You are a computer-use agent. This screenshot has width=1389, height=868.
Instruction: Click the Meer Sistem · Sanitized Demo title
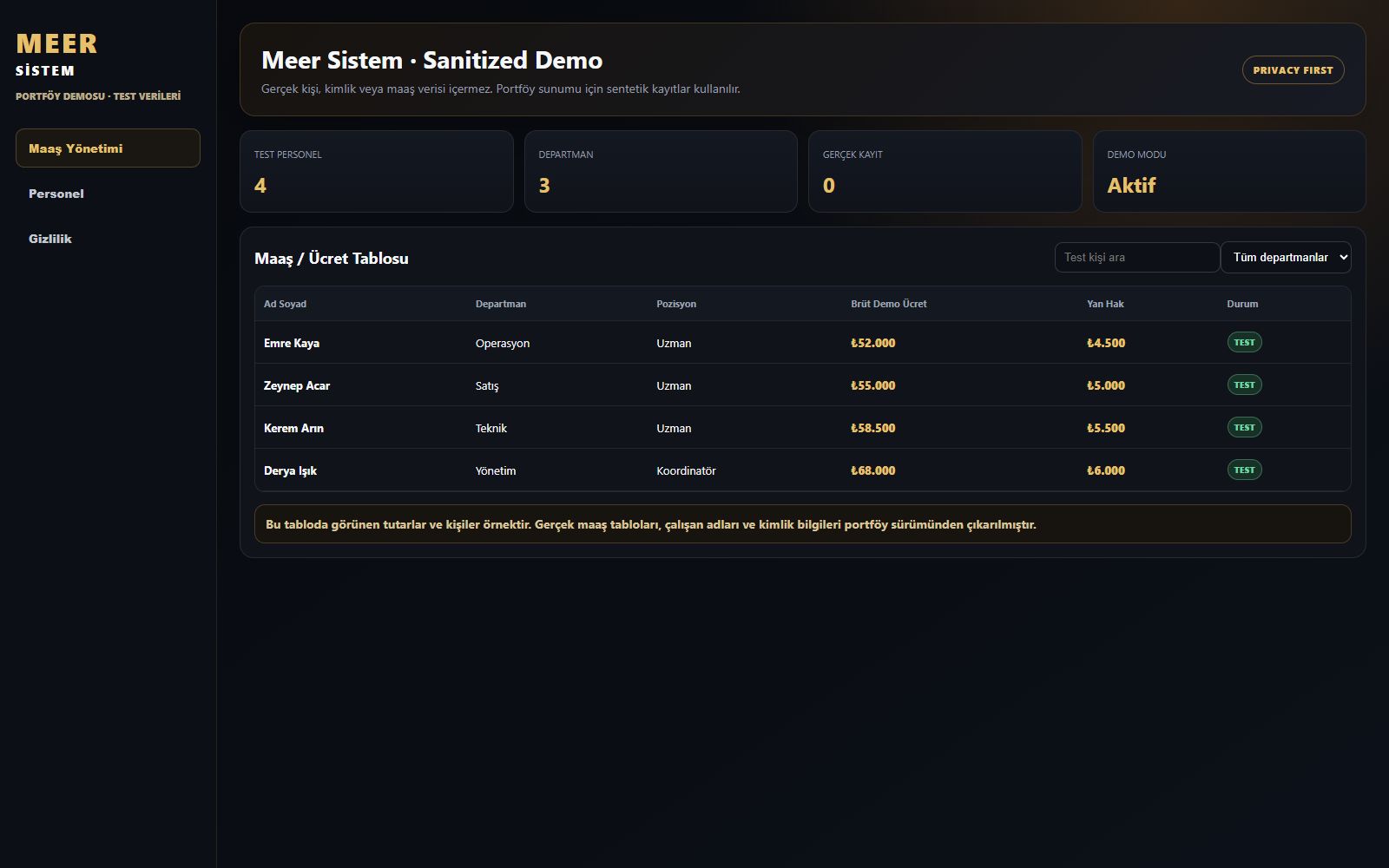point(432,60)
